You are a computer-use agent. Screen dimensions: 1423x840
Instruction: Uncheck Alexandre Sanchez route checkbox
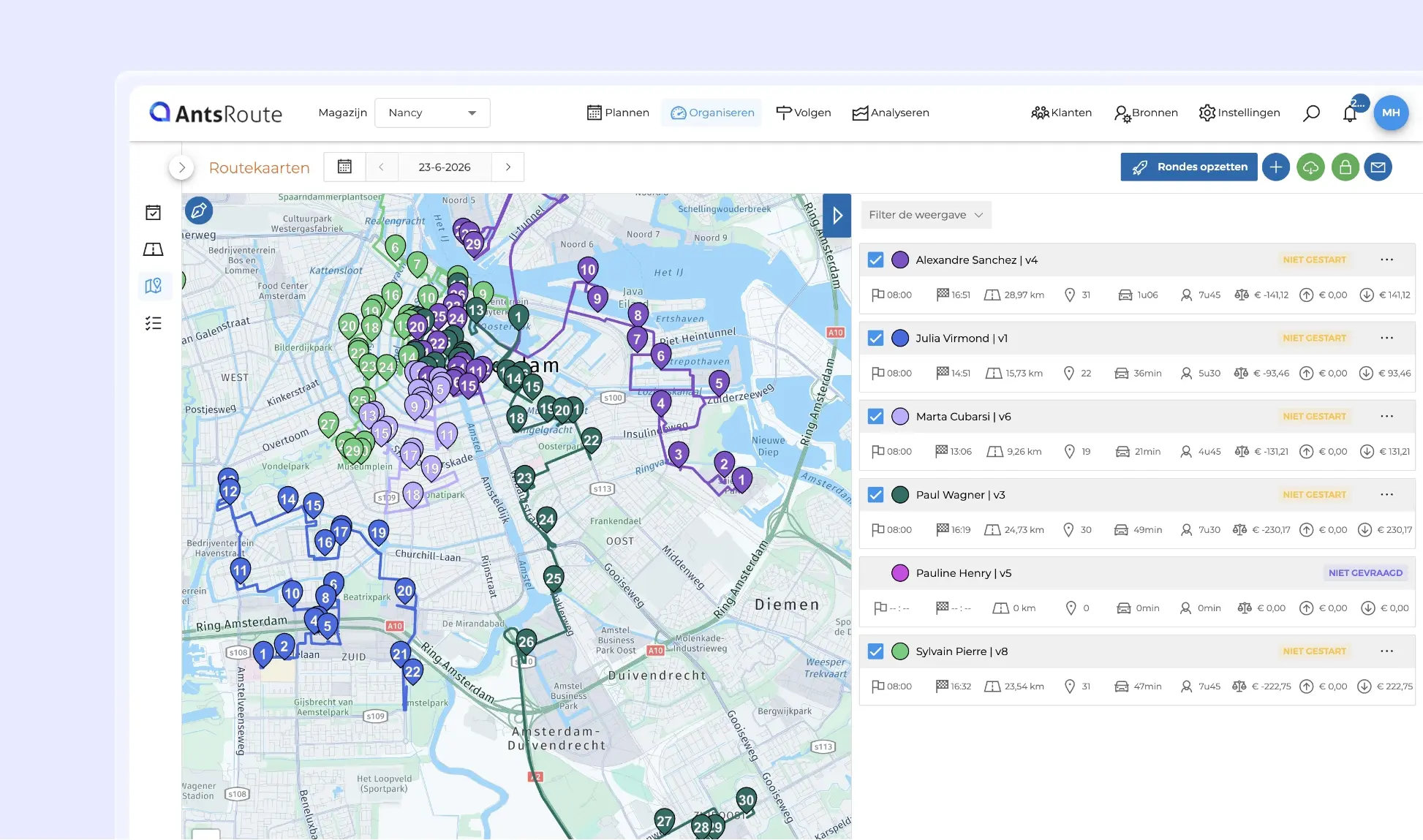tap(875, 260)
